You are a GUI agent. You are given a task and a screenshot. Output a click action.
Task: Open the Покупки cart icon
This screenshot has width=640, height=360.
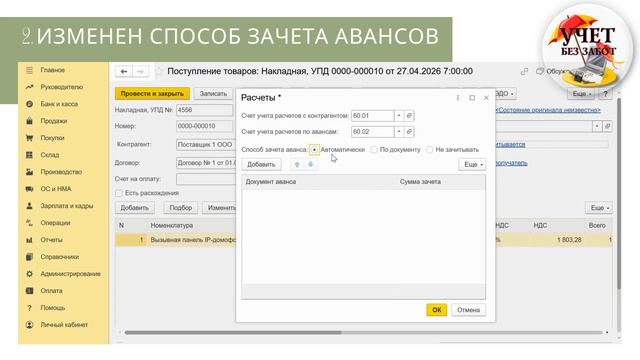coord(29,138)
